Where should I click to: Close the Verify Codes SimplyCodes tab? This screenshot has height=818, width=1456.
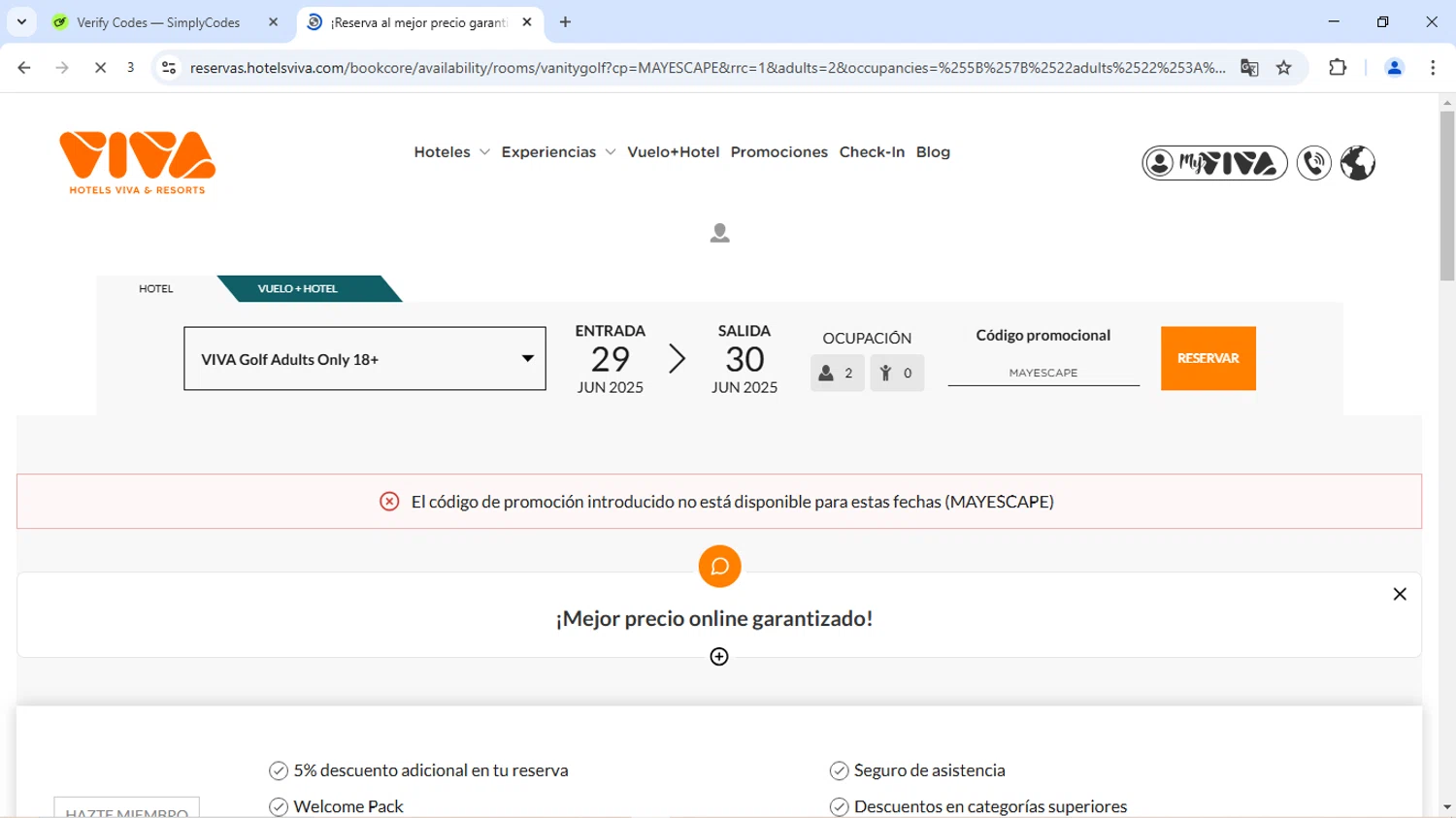(273, 22)
